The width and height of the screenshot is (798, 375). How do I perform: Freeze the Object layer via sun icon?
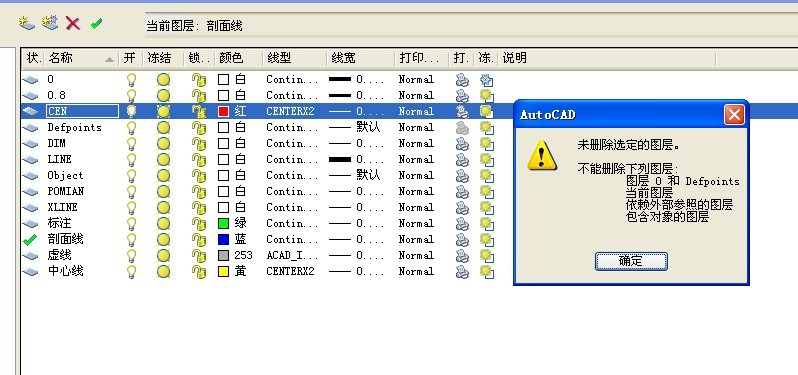point(163,176)
